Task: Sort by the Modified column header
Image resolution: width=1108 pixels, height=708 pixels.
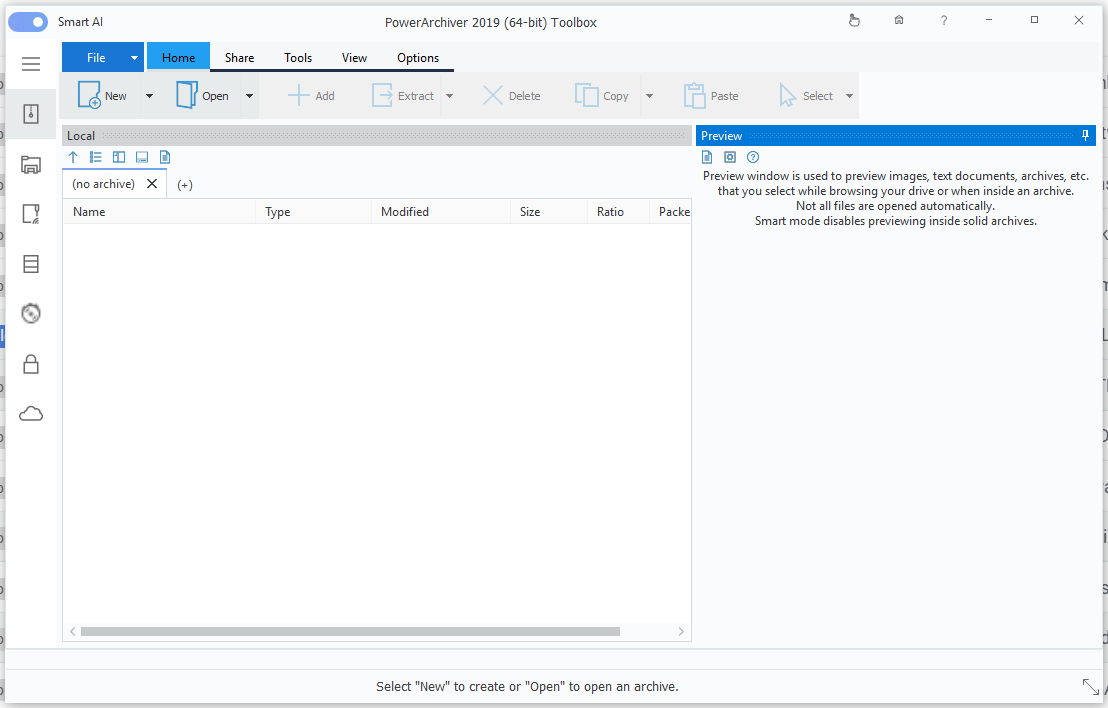Action: pyautogui.click(x=441, y=211)
